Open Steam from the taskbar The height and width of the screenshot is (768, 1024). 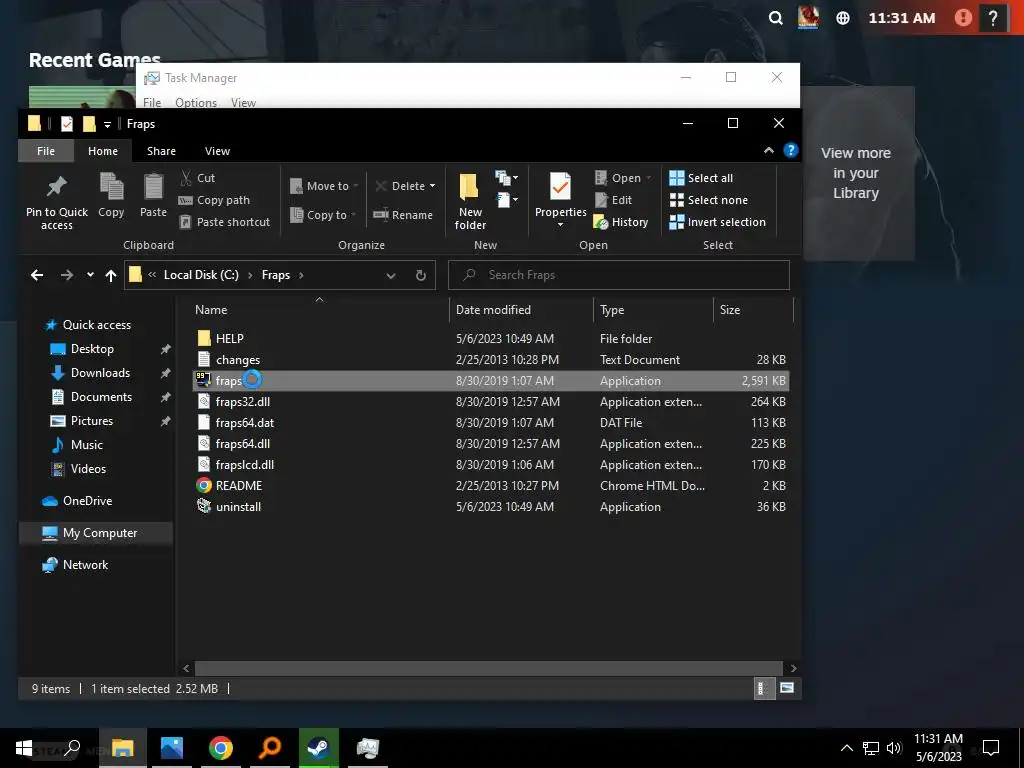click(319, 748)
